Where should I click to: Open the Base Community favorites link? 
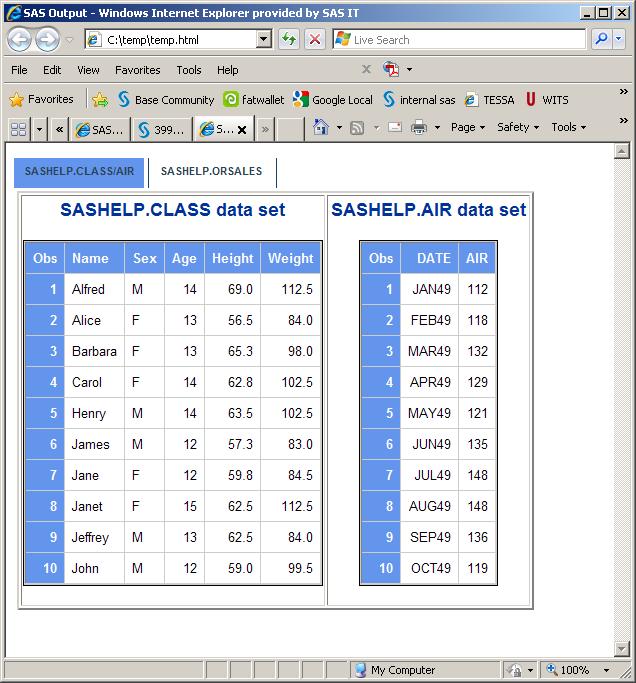[166, 100]
